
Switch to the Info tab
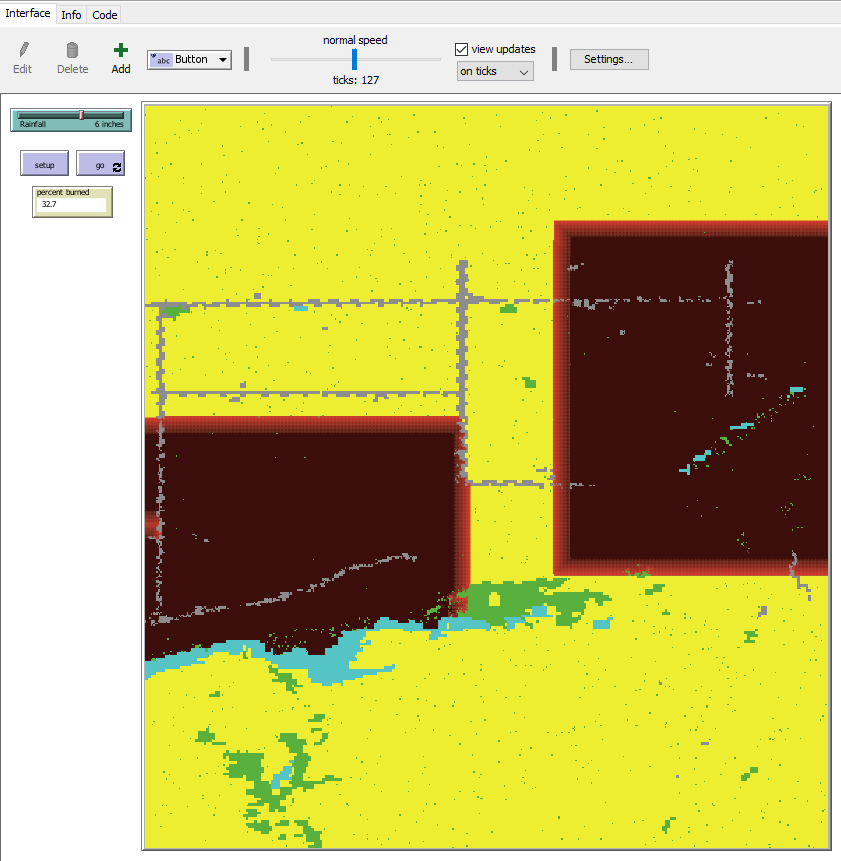(70, 14)
